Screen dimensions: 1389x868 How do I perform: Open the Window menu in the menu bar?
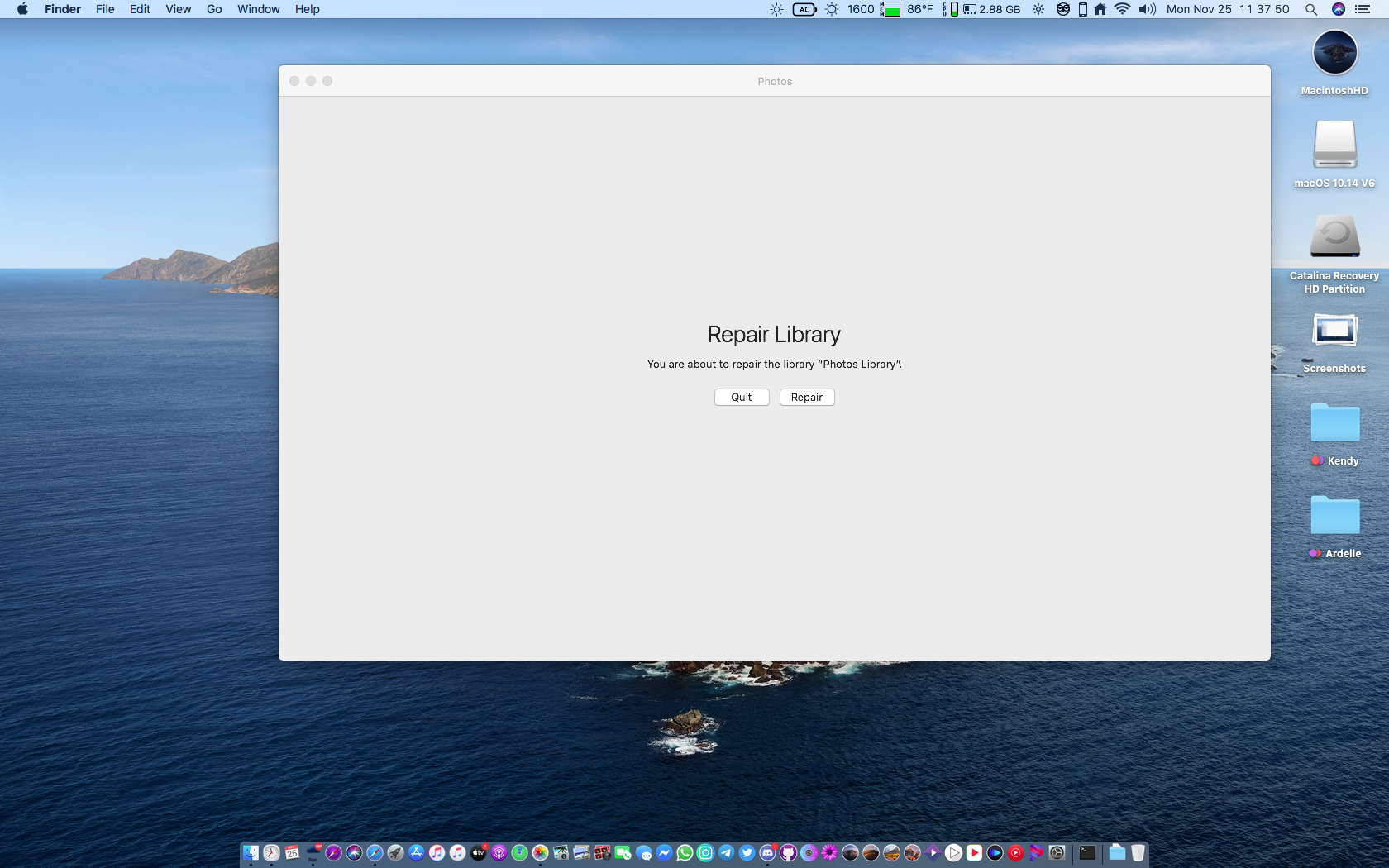[x=258, y=9]
